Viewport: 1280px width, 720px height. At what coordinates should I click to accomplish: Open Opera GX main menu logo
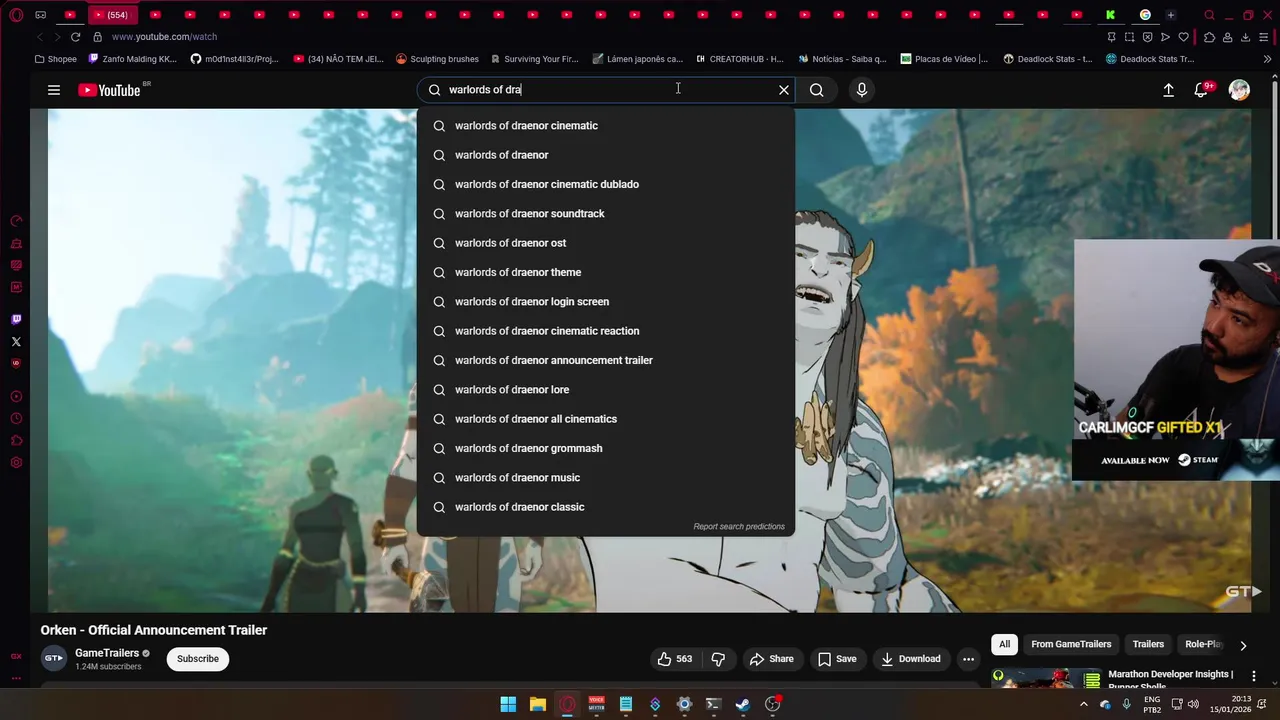pyautogui.click(x=16, y=15)
